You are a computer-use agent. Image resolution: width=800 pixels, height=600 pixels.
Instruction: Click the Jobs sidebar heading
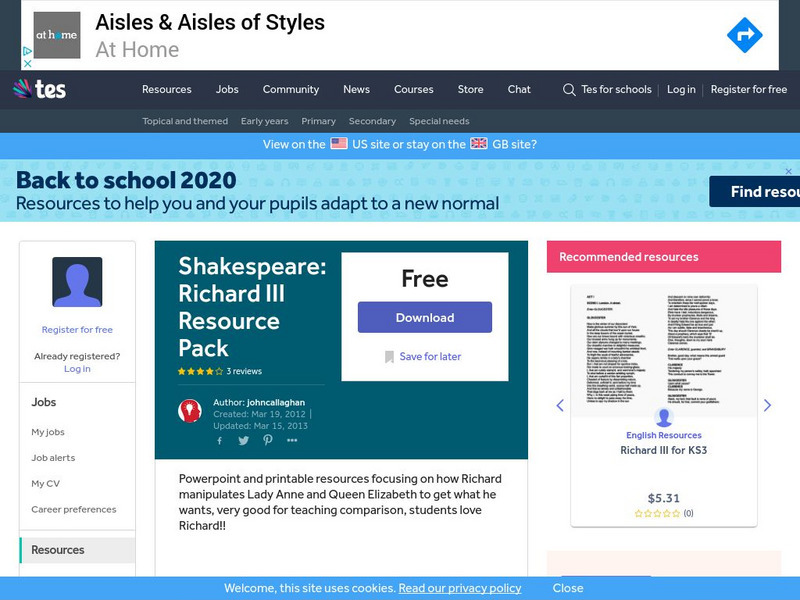pos(44,402)
